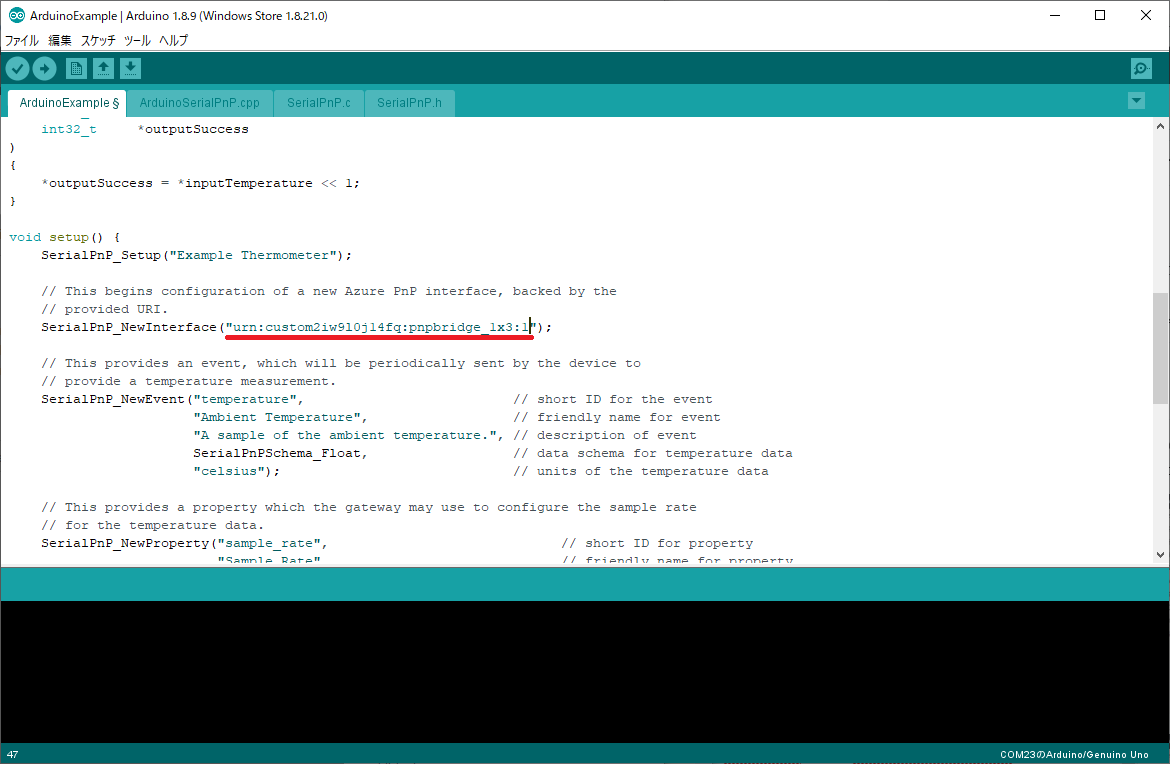Click the SerialPnPSchema_Float argument
1170x764 pixels.
278,453
